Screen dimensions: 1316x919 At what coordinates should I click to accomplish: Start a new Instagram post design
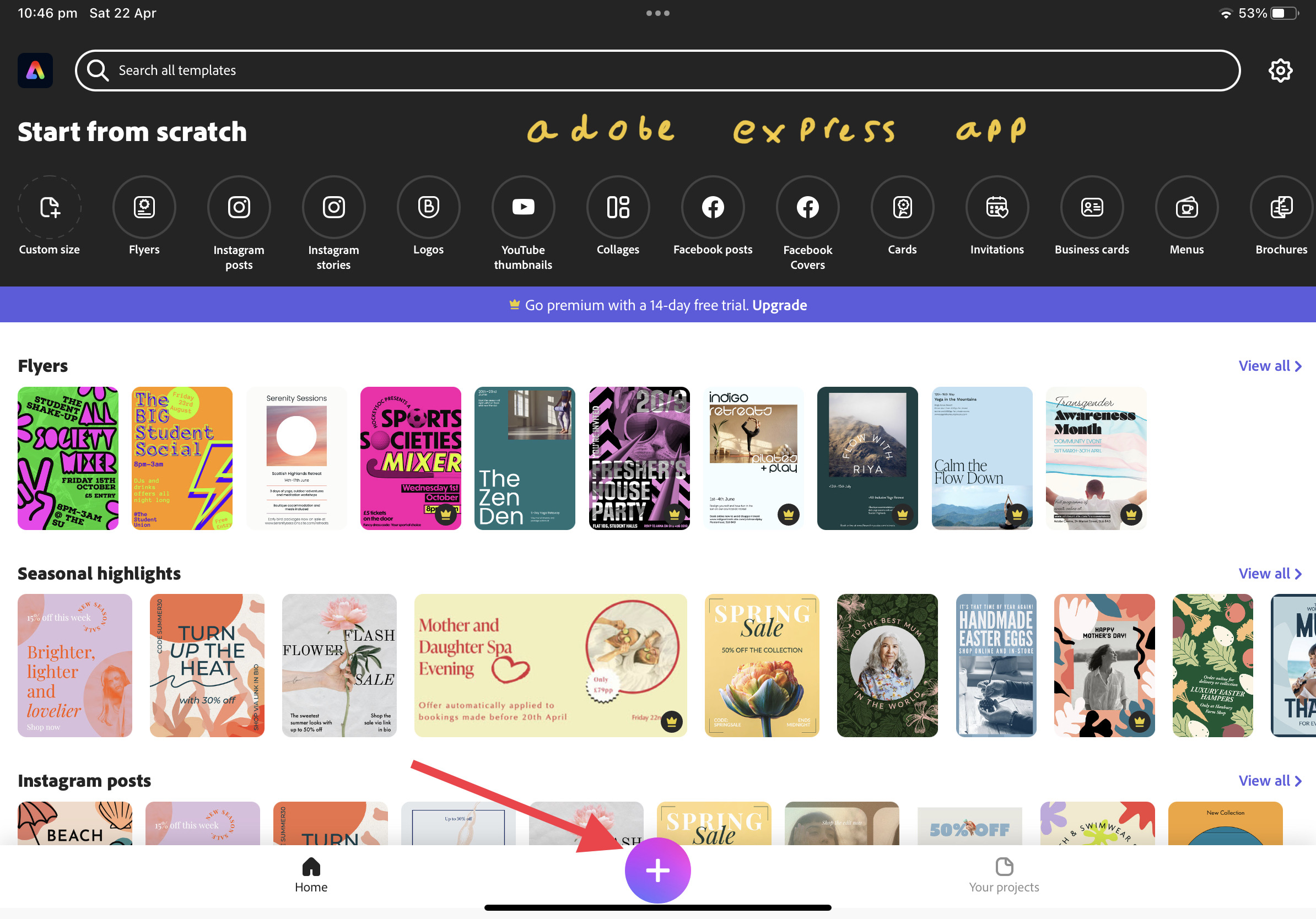click(x=239, y=207)
